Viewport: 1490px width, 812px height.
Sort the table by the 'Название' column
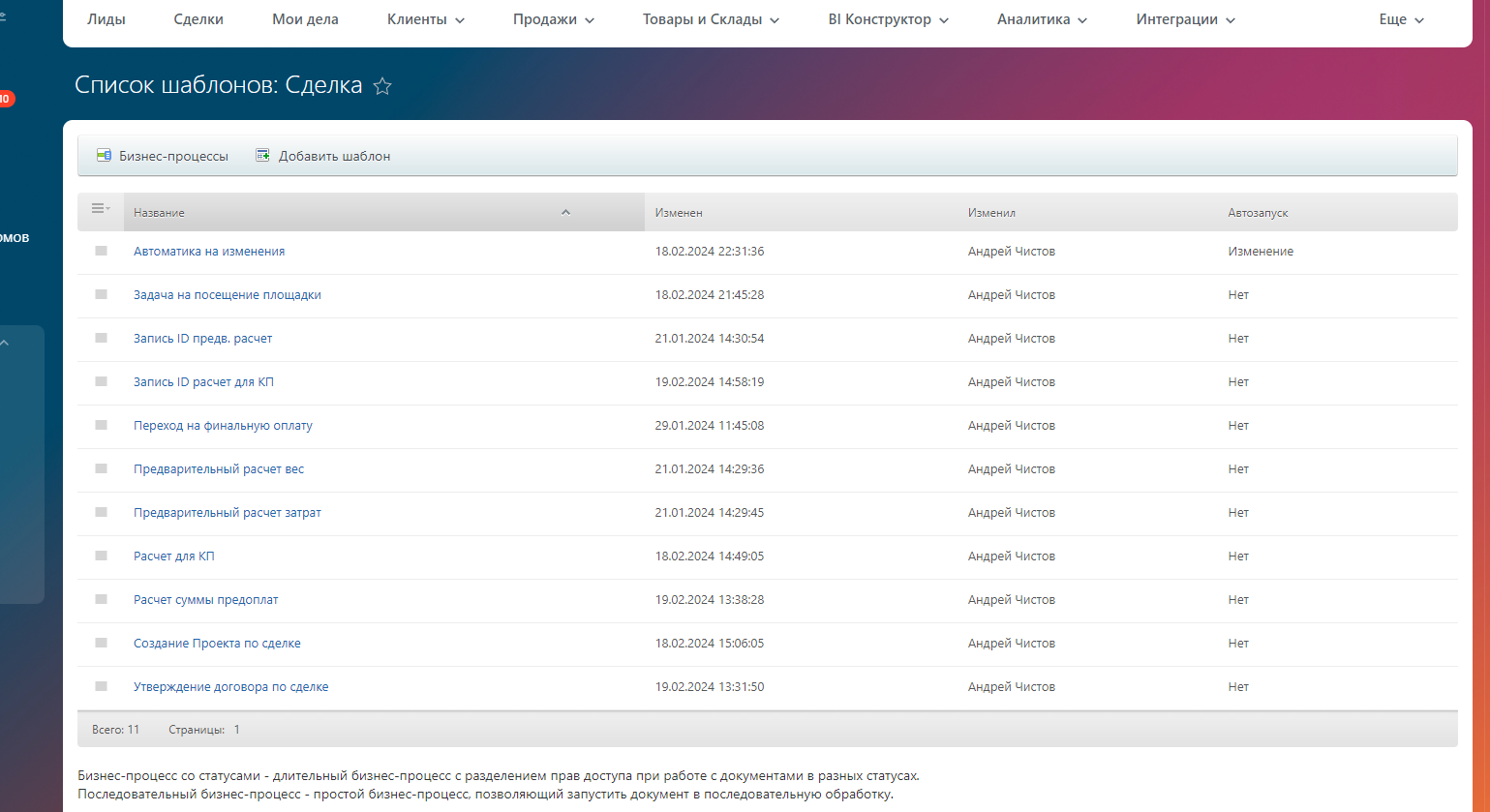pos(384,212)
